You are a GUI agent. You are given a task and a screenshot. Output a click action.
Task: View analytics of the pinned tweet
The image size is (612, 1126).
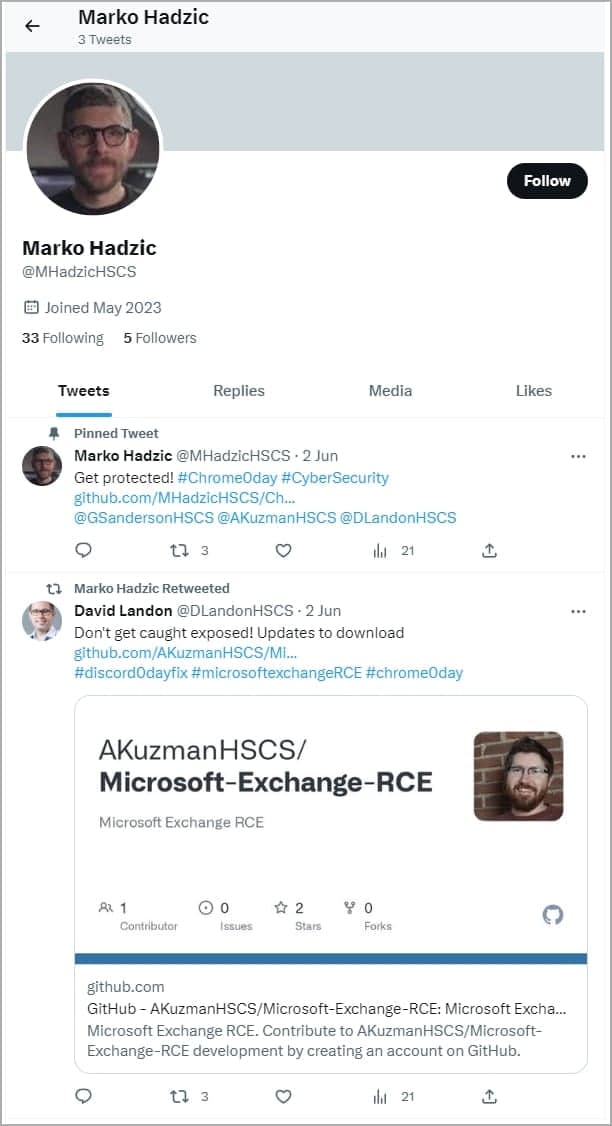click(x=381, y=550)
